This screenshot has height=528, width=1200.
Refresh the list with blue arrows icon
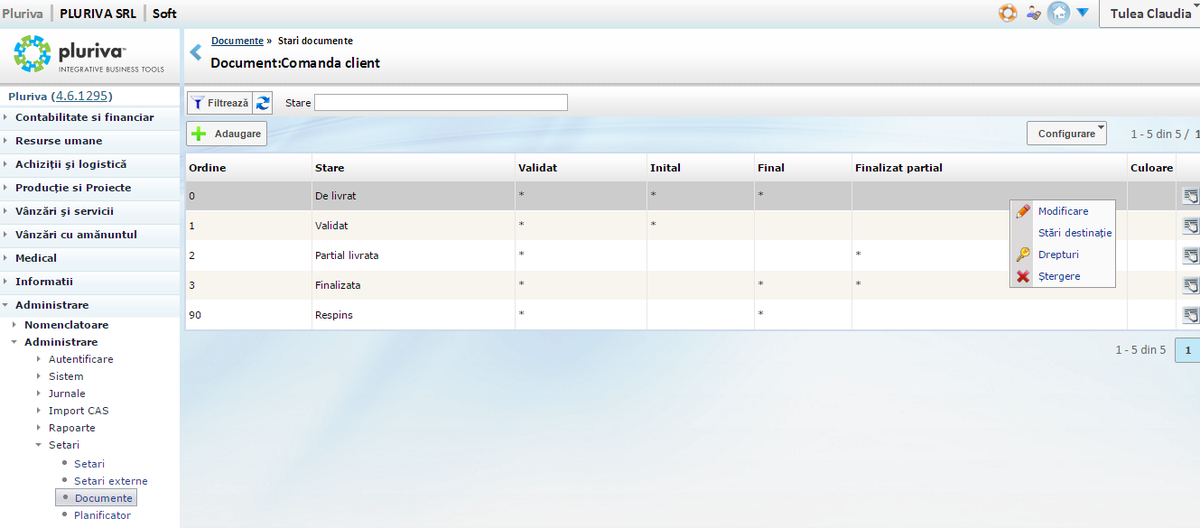[x=263, y=103]
